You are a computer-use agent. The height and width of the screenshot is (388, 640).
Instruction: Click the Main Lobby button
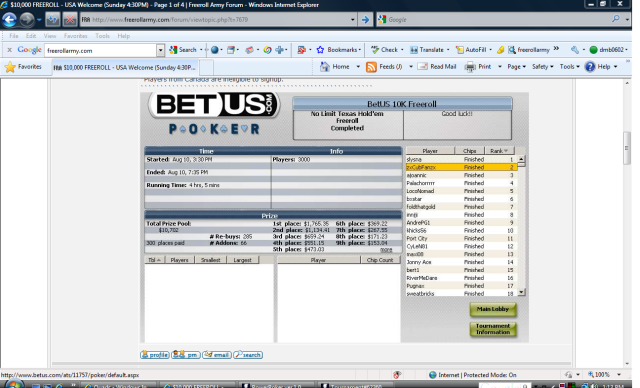493,309
